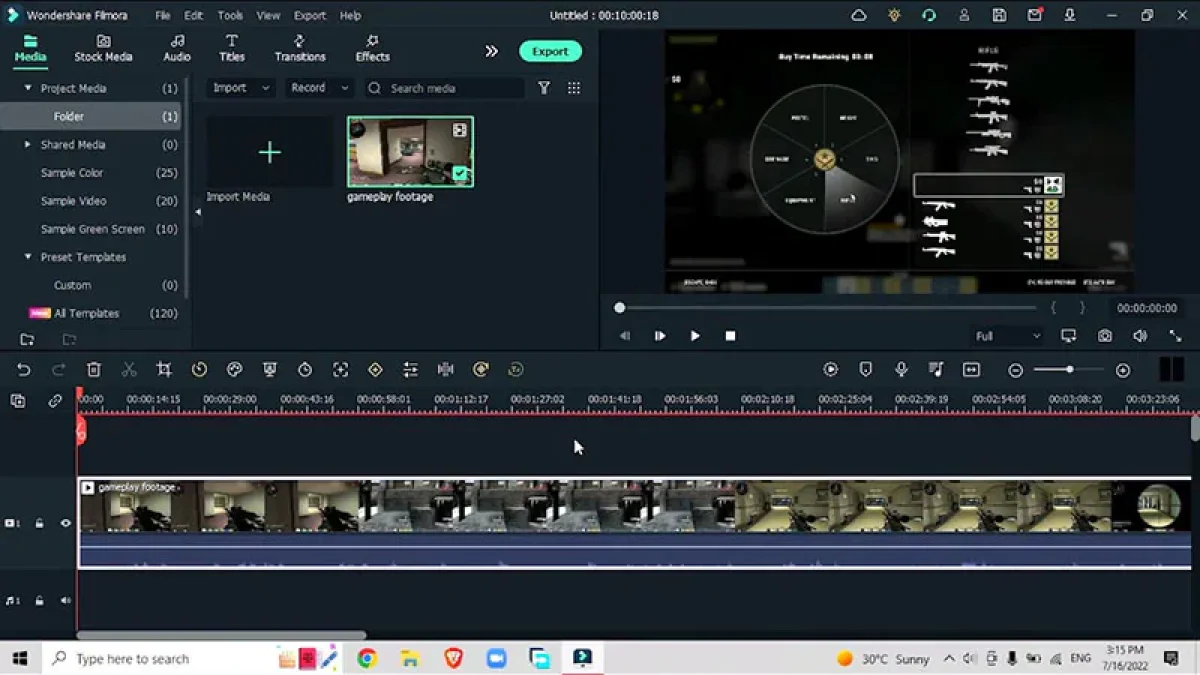Toggle lock on the video track
Viewport: 1200px width, 675px height.
pyautogui.click(x=39, y=523)
